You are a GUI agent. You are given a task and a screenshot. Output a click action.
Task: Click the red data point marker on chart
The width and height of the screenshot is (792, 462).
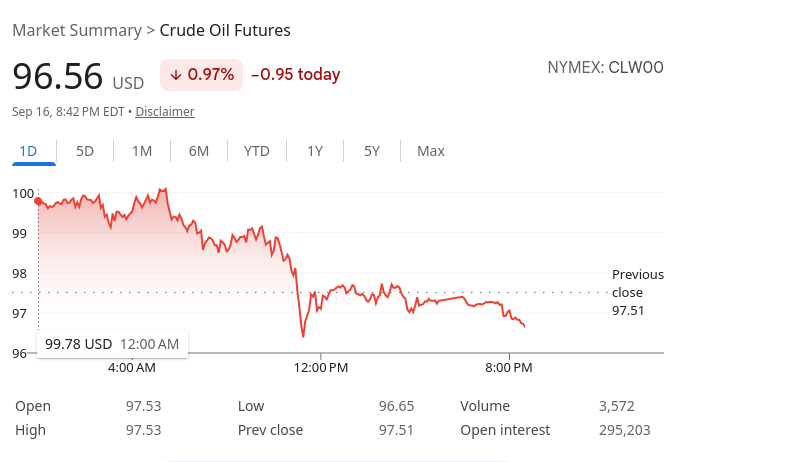38,201
